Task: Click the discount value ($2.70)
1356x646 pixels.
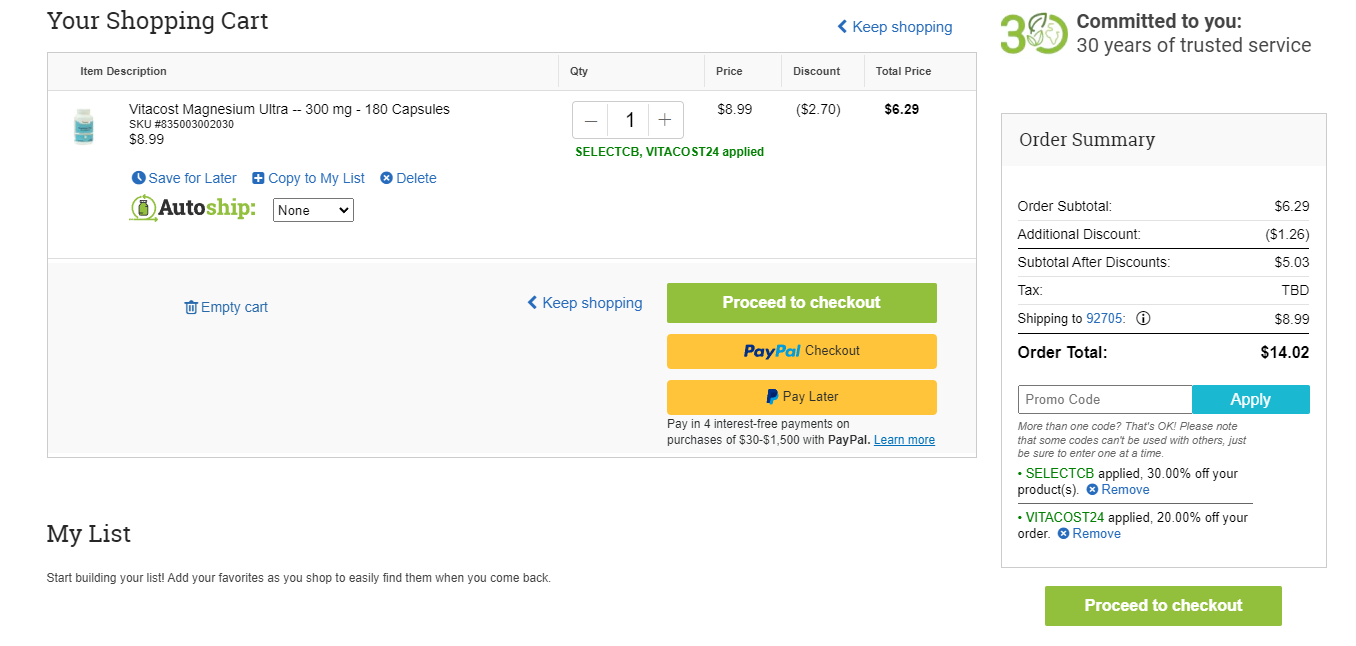Action: click(818, 109)
